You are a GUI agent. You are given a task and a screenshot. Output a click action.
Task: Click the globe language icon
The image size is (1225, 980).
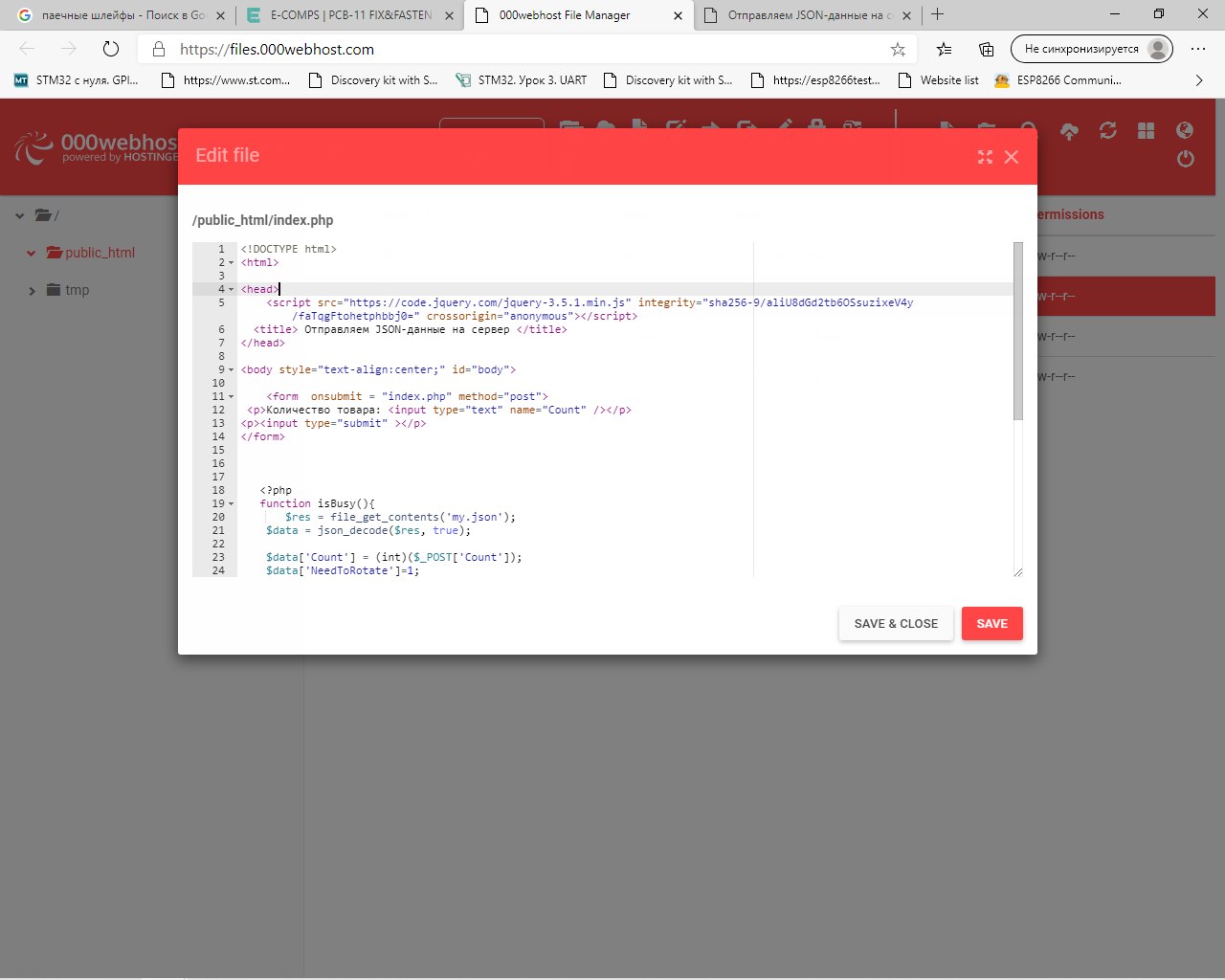[1185, 130]
